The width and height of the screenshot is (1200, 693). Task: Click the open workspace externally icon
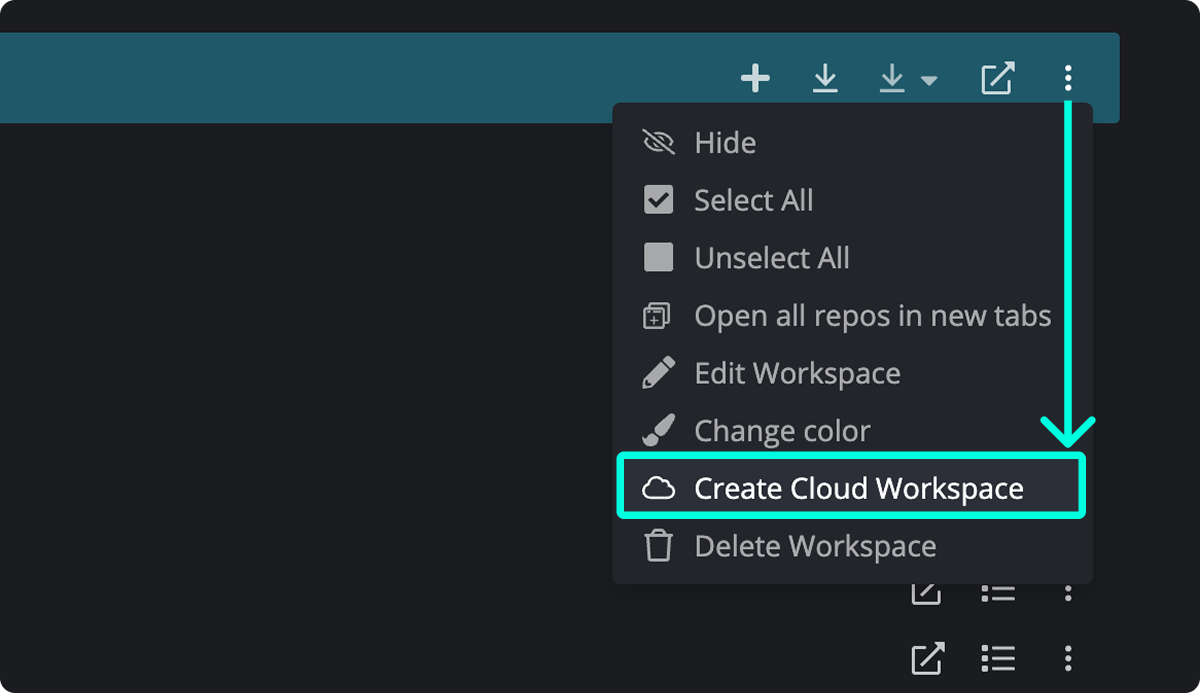click(x=996, y=77)
